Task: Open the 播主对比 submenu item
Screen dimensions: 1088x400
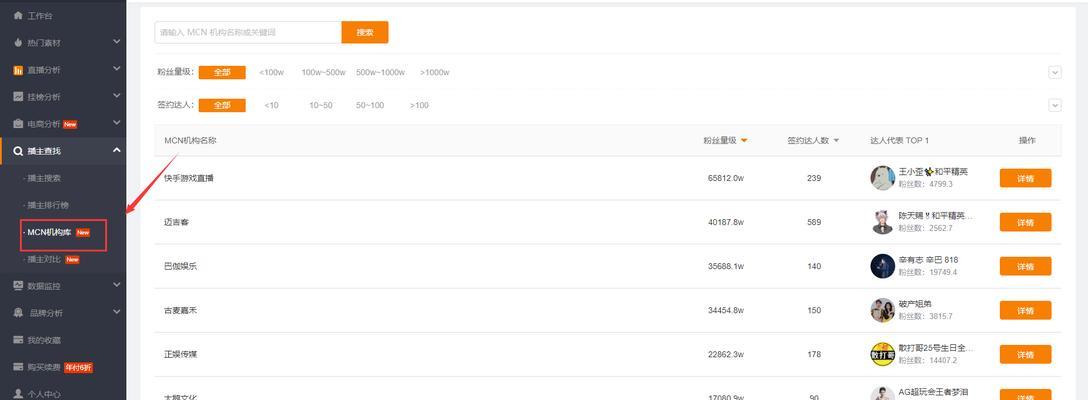Action: pos(44,259)
